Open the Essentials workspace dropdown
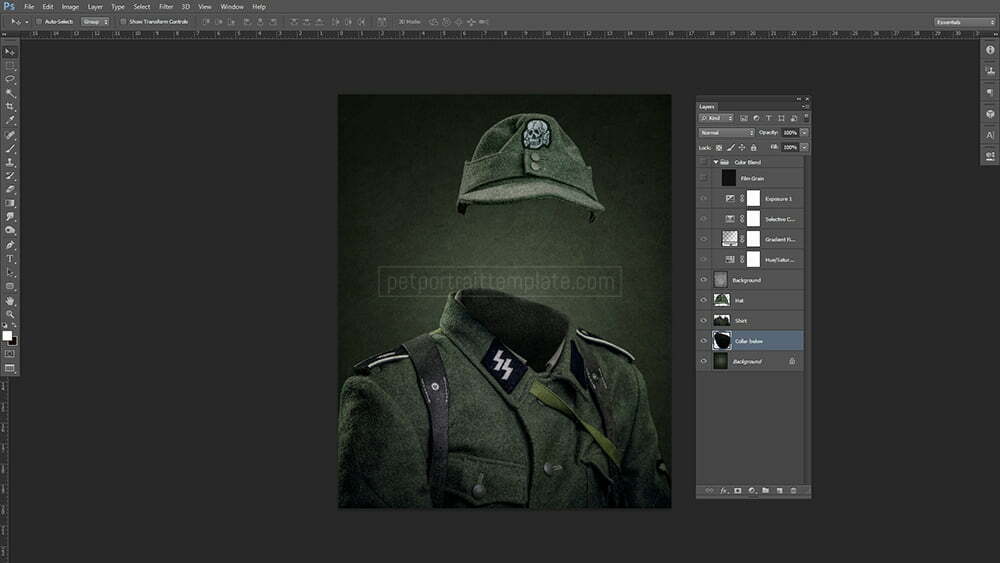1000x563 pixels. point(965,22)
